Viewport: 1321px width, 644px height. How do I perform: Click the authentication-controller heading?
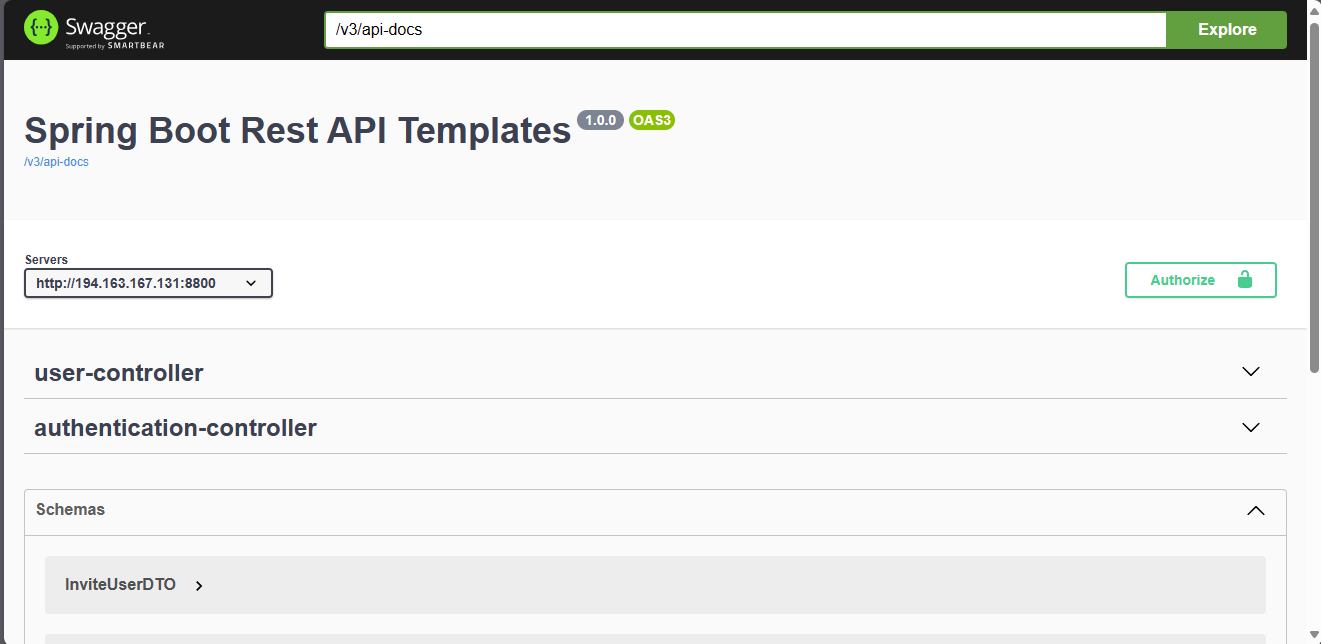point(176,428)
